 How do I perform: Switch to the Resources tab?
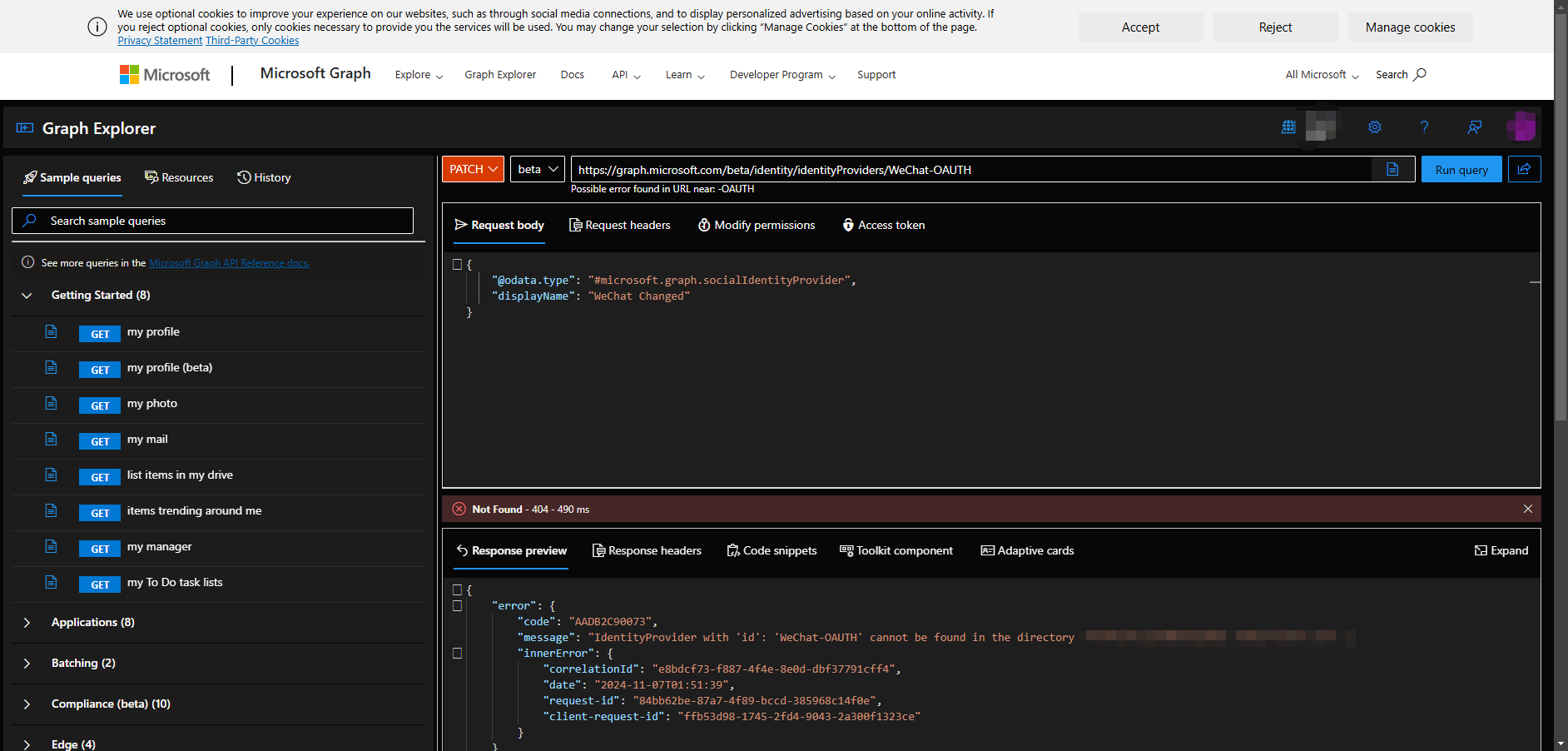coord(179,177)
